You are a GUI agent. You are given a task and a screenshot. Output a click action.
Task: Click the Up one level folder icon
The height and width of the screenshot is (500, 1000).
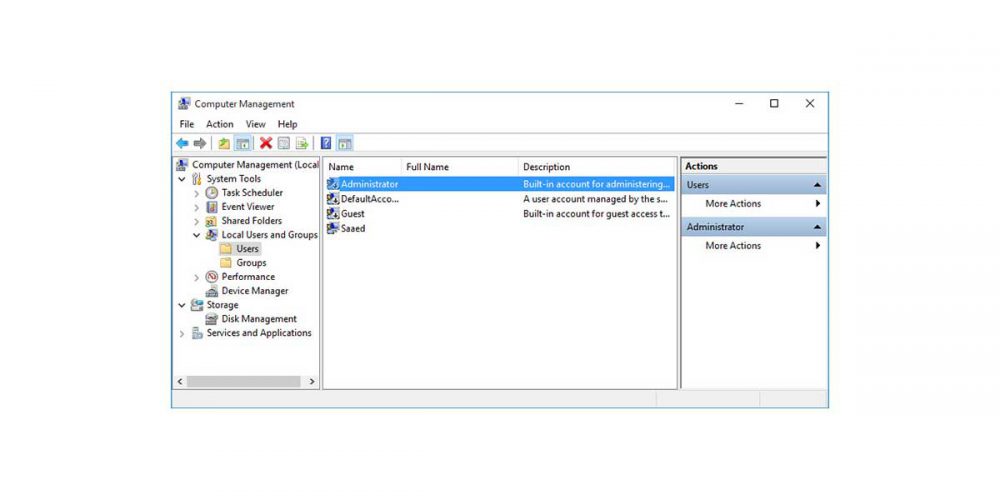[224, 143]
